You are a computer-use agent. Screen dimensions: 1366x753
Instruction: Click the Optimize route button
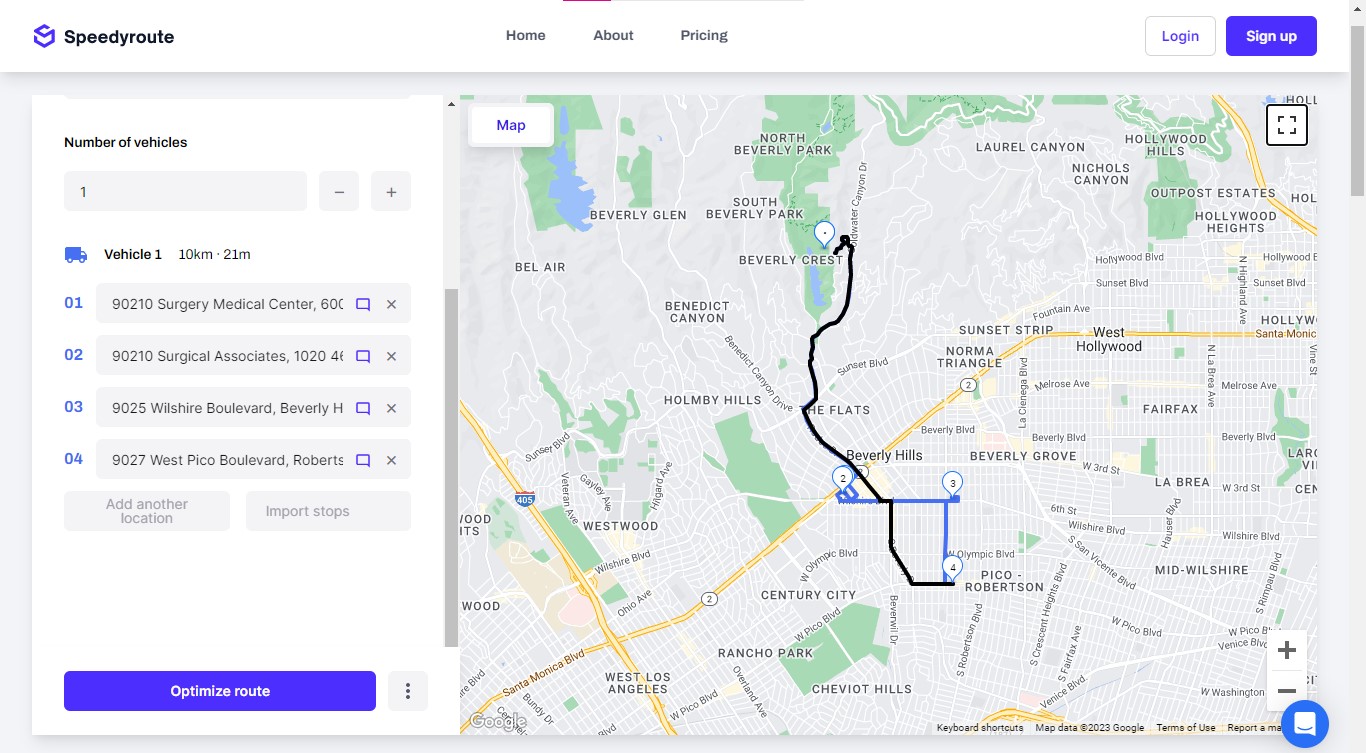(219, 690)
